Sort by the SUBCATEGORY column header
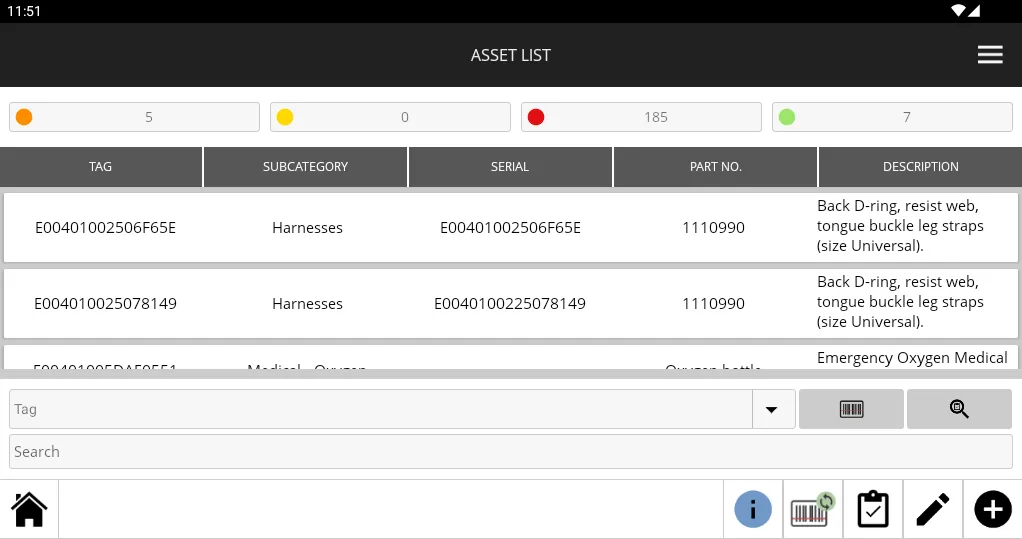 coord(305,167)
